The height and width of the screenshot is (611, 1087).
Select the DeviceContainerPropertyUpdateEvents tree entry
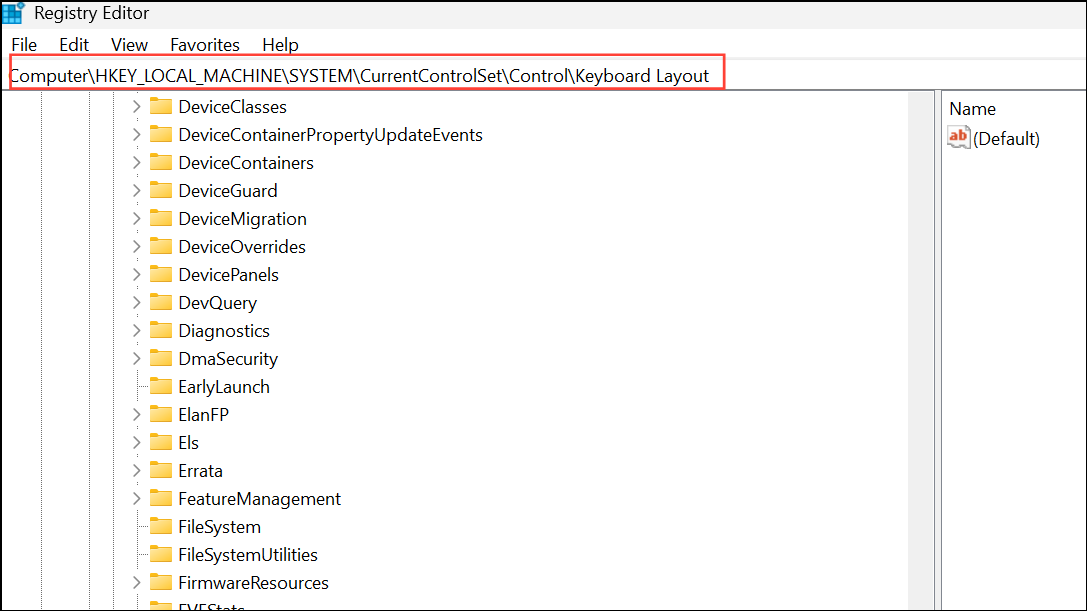coord(330,135)
